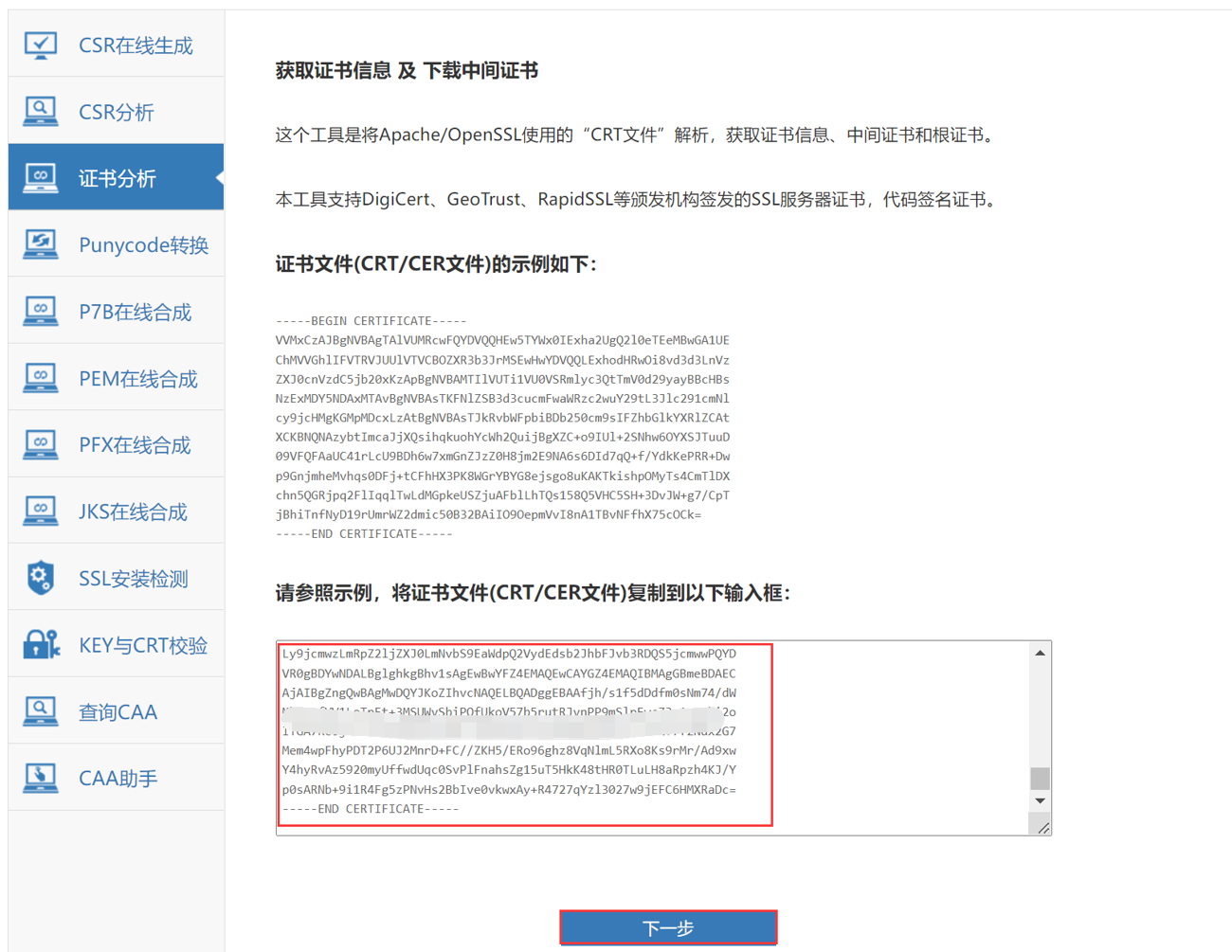Click the CAA助手 pointer icon
Image resolution: width=1232 pixels, height=952 pixels.
[x=41, y=778]
